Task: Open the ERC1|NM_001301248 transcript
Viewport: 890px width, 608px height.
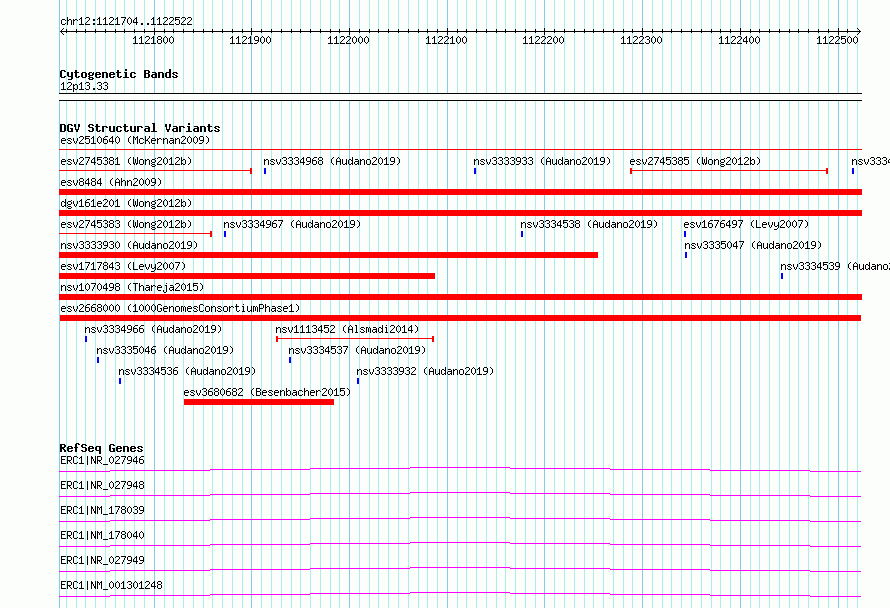Action: [x=111, y=585]
